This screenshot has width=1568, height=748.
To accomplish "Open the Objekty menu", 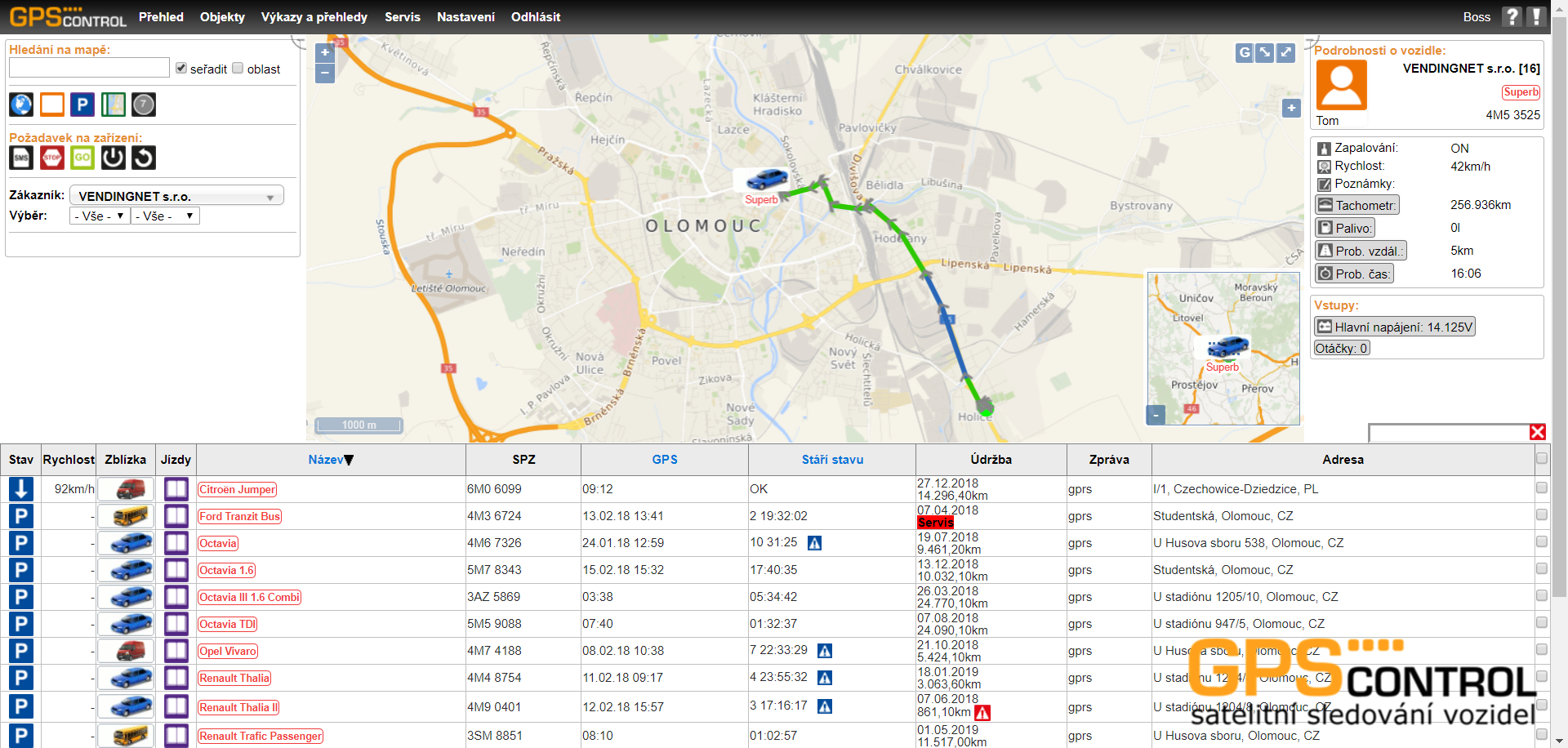I will pos(222,17).
